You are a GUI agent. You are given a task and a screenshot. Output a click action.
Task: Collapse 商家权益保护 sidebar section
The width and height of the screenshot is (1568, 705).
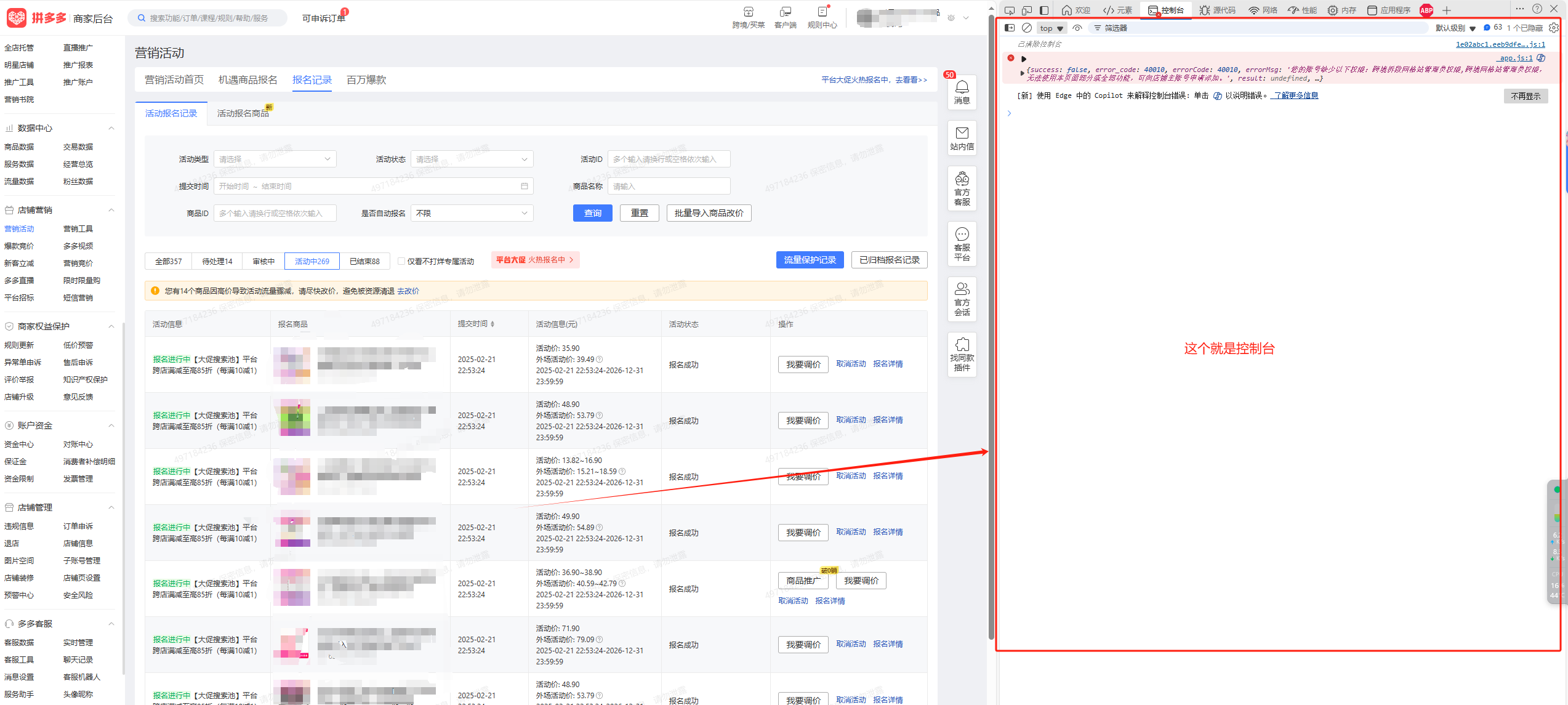pyautogui.click(x=111, y=326)
